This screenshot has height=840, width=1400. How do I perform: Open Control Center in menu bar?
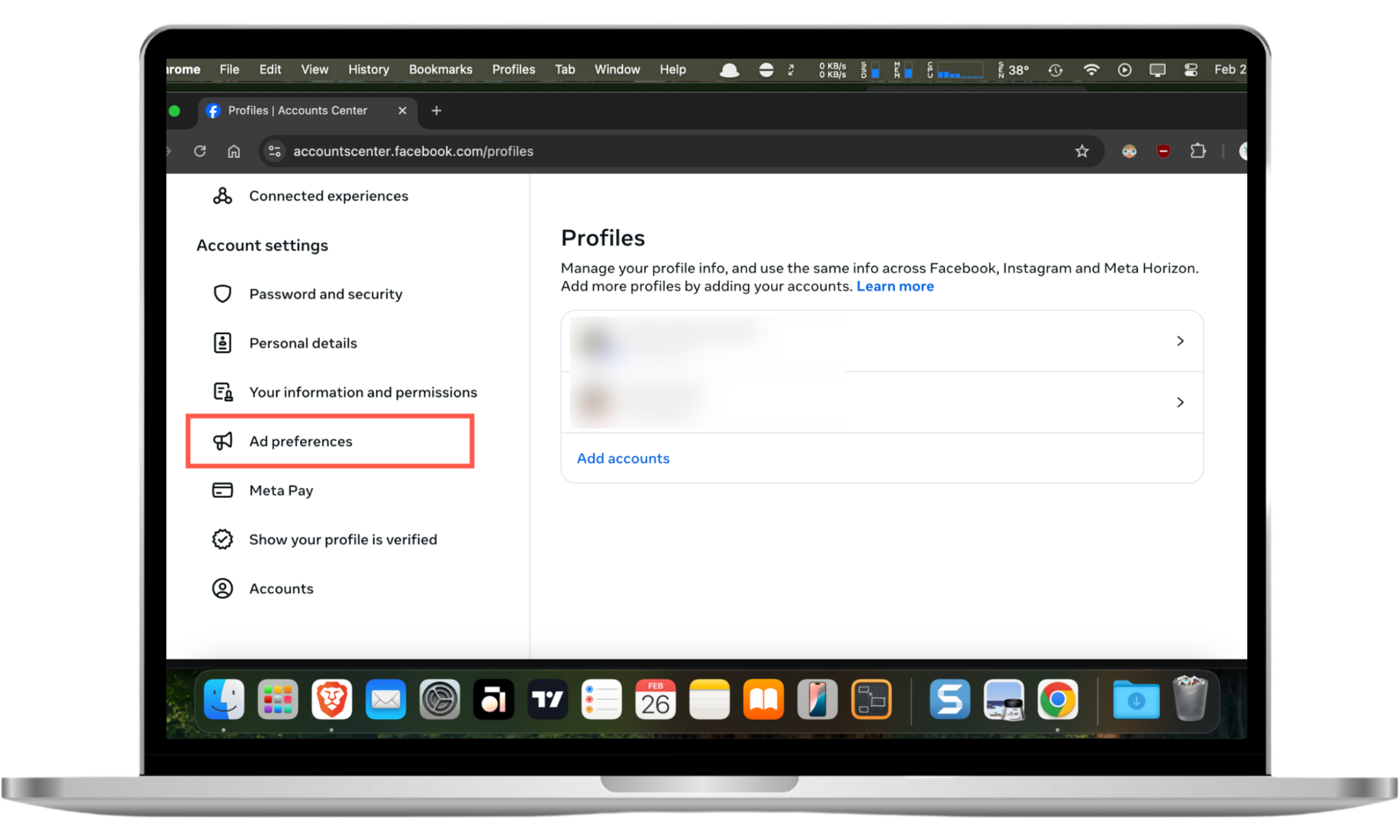[1191, 69]
